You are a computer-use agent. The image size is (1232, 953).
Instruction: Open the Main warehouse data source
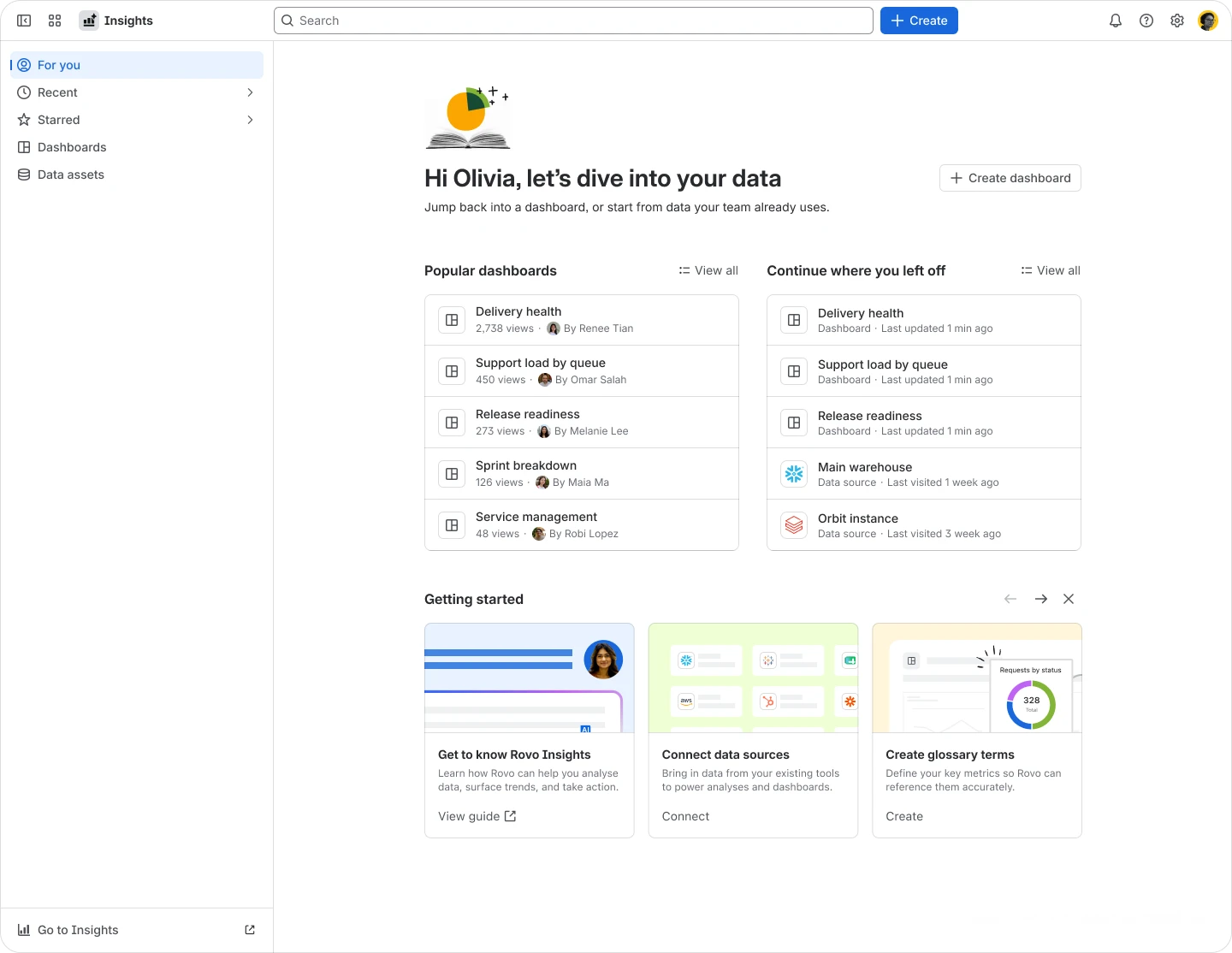(x=924, y=474)
